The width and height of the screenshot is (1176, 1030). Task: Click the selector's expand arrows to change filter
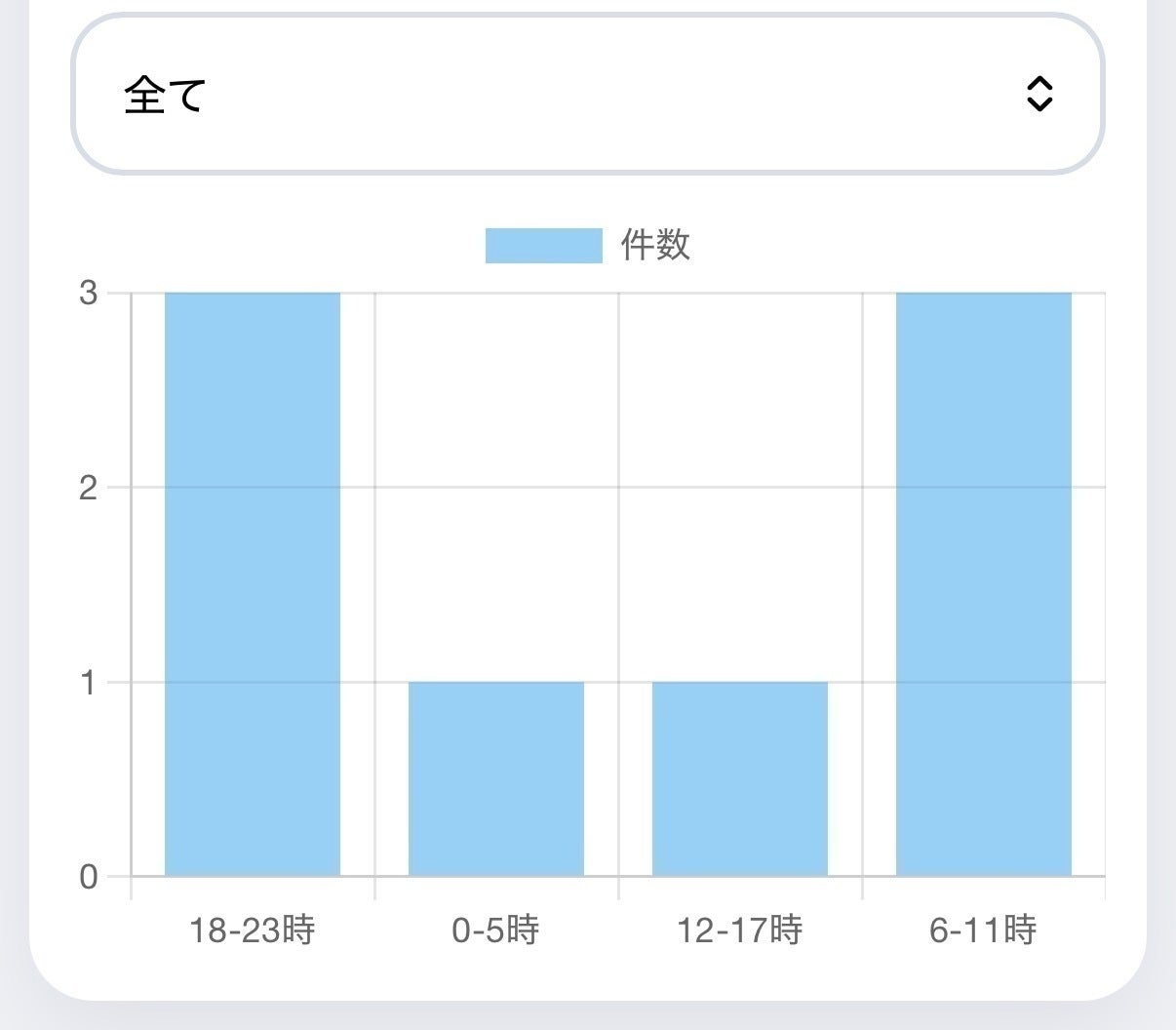point(1040,95)
